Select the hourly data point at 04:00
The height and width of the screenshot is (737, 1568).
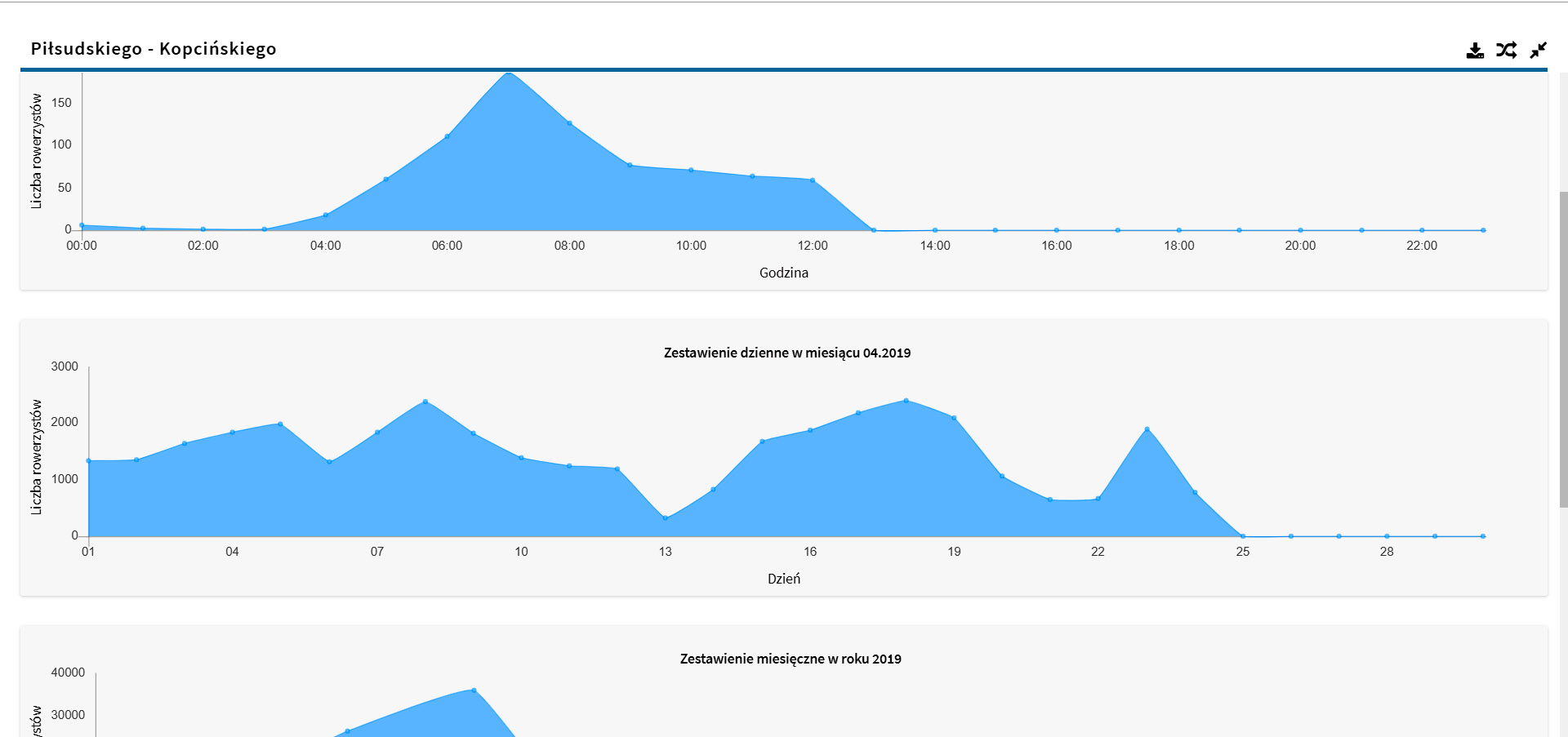point(326,215)
